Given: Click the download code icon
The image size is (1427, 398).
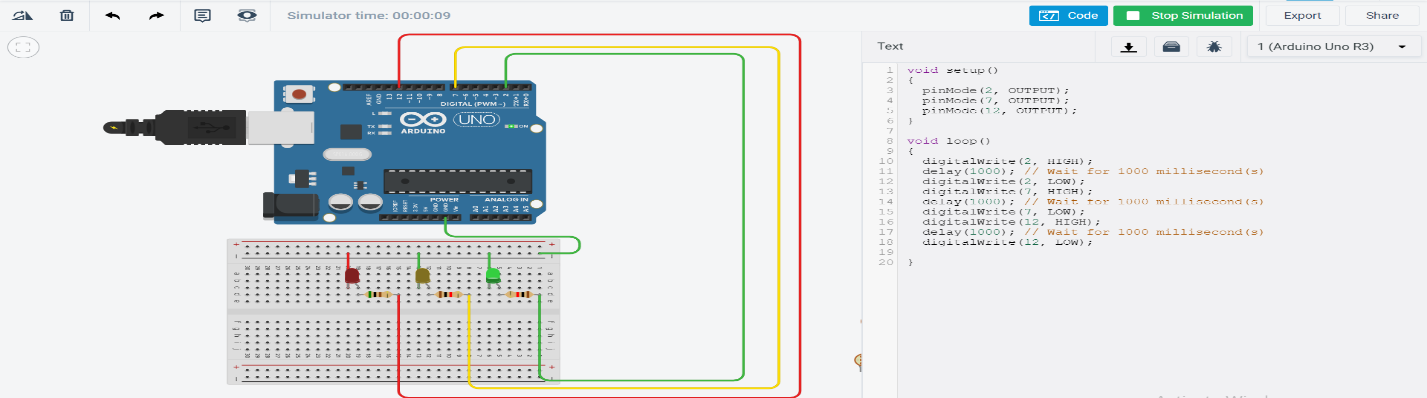Looking at the screenshot, I should pyautogui.click(x=1129, y=47).
